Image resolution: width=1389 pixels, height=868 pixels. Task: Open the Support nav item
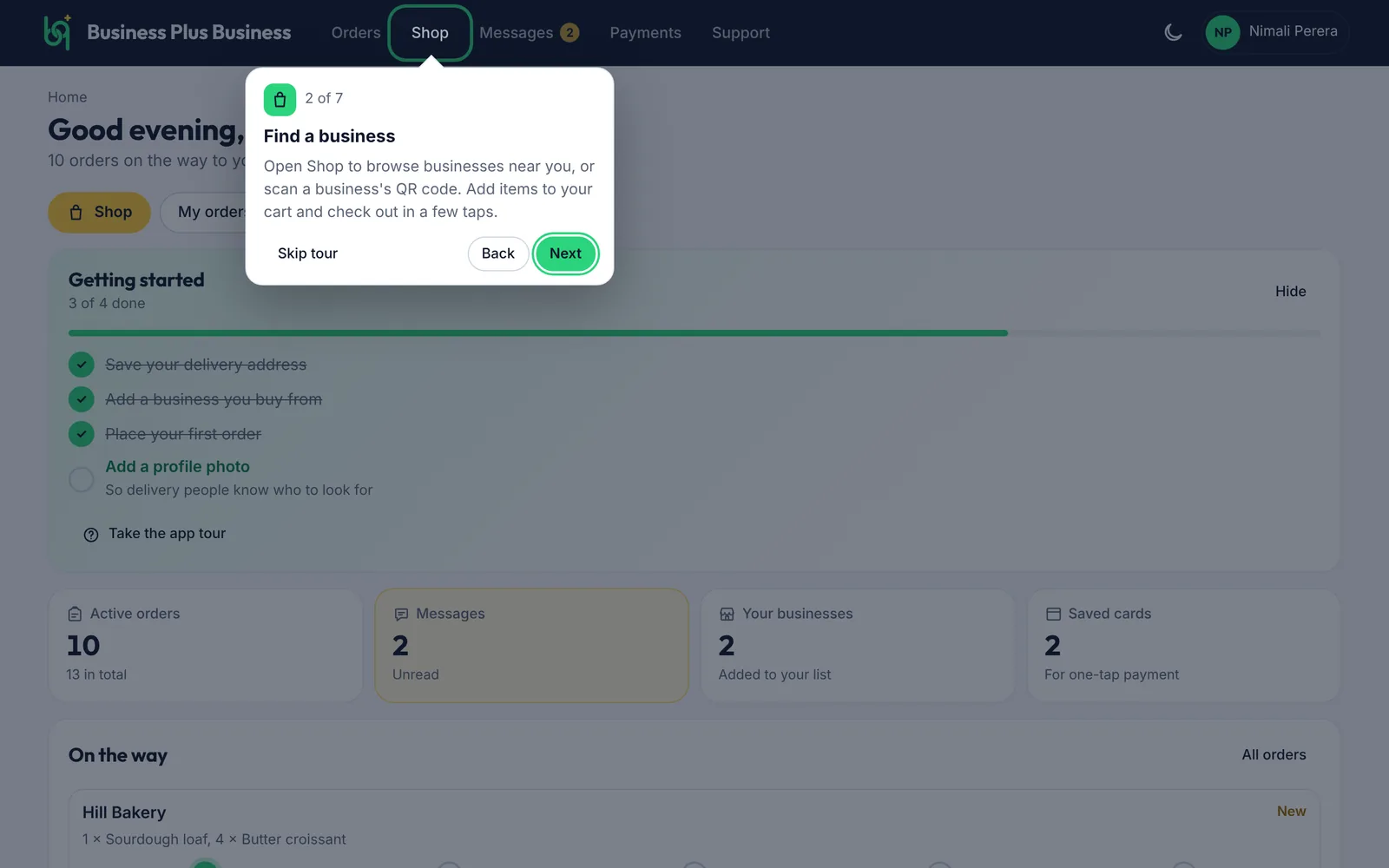(x=741, y=33)
